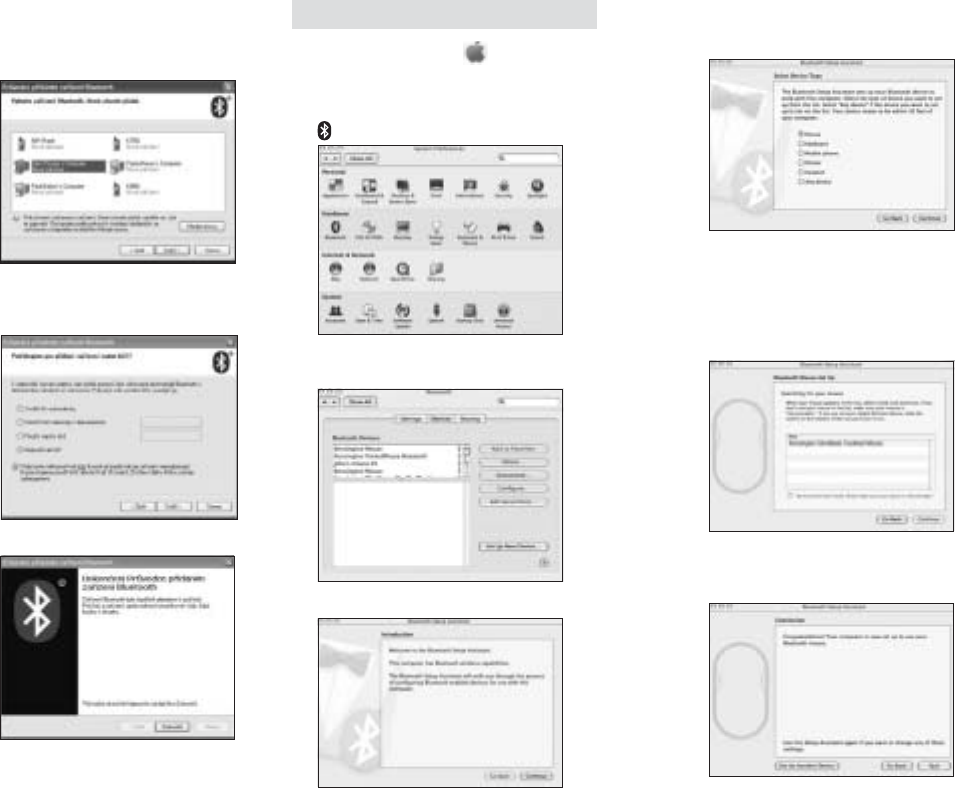Screen dimensions: 955x788
Task: Toggle checkbox below mouse list in Mouse Set Up
Action: coord(791,496)
